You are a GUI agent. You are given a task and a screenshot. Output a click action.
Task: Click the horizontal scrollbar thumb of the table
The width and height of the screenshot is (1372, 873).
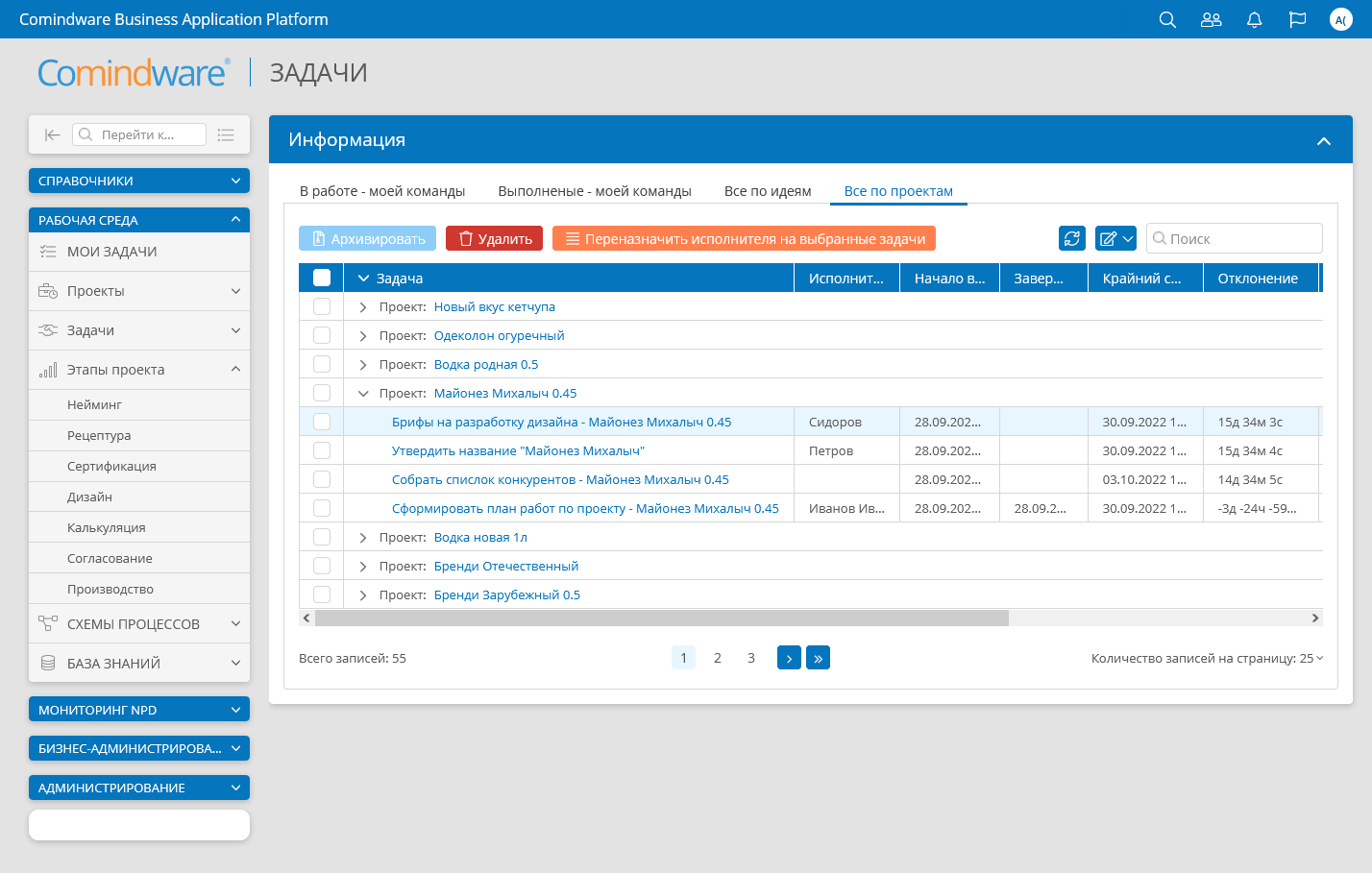[662, 618]
